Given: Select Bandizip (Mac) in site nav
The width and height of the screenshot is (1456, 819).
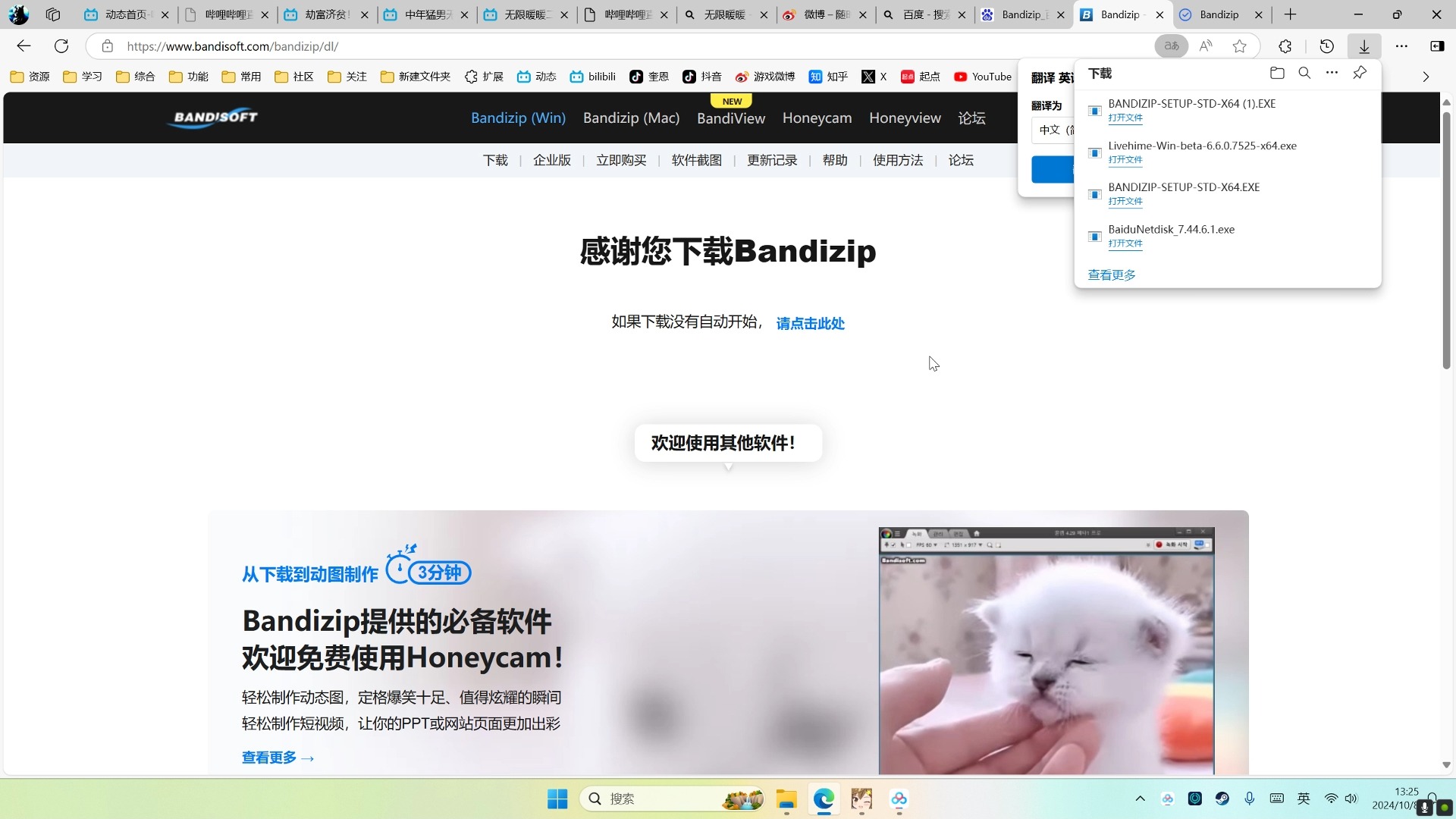Looking at the screenshot, I should (631, 118).
